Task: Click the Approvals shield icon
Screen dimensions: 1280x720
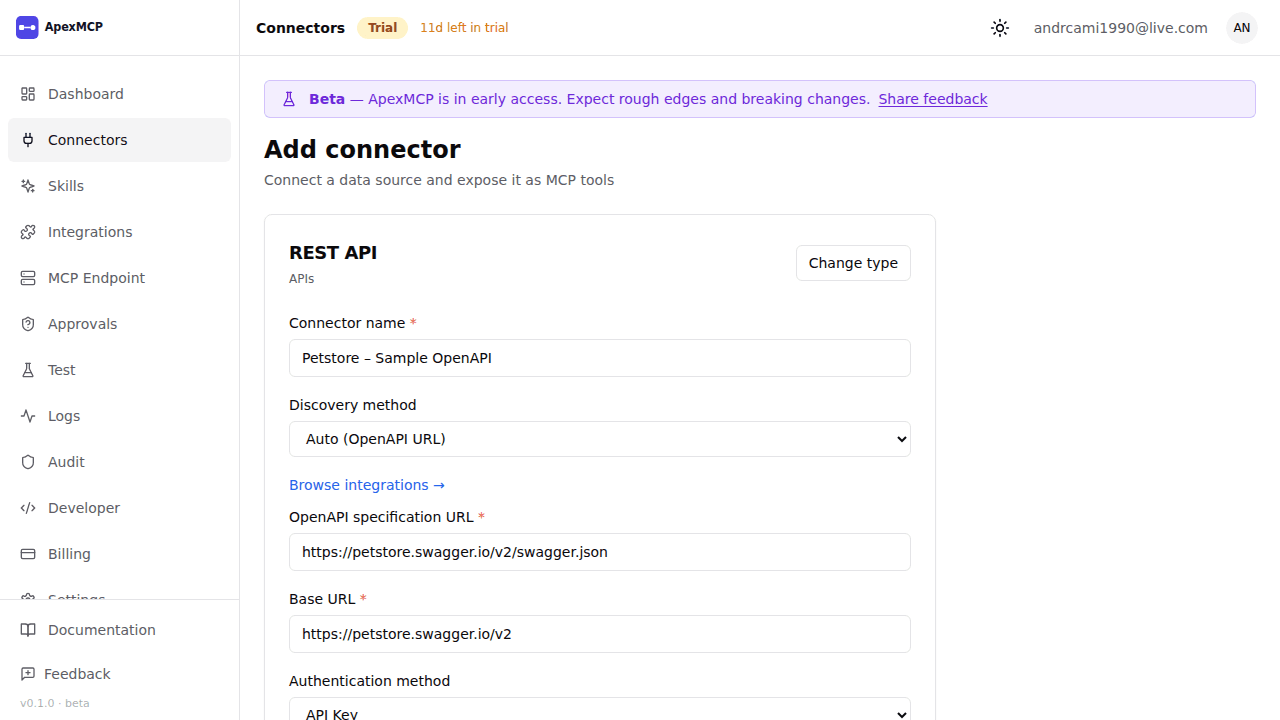Action: (x=28, y=324)
